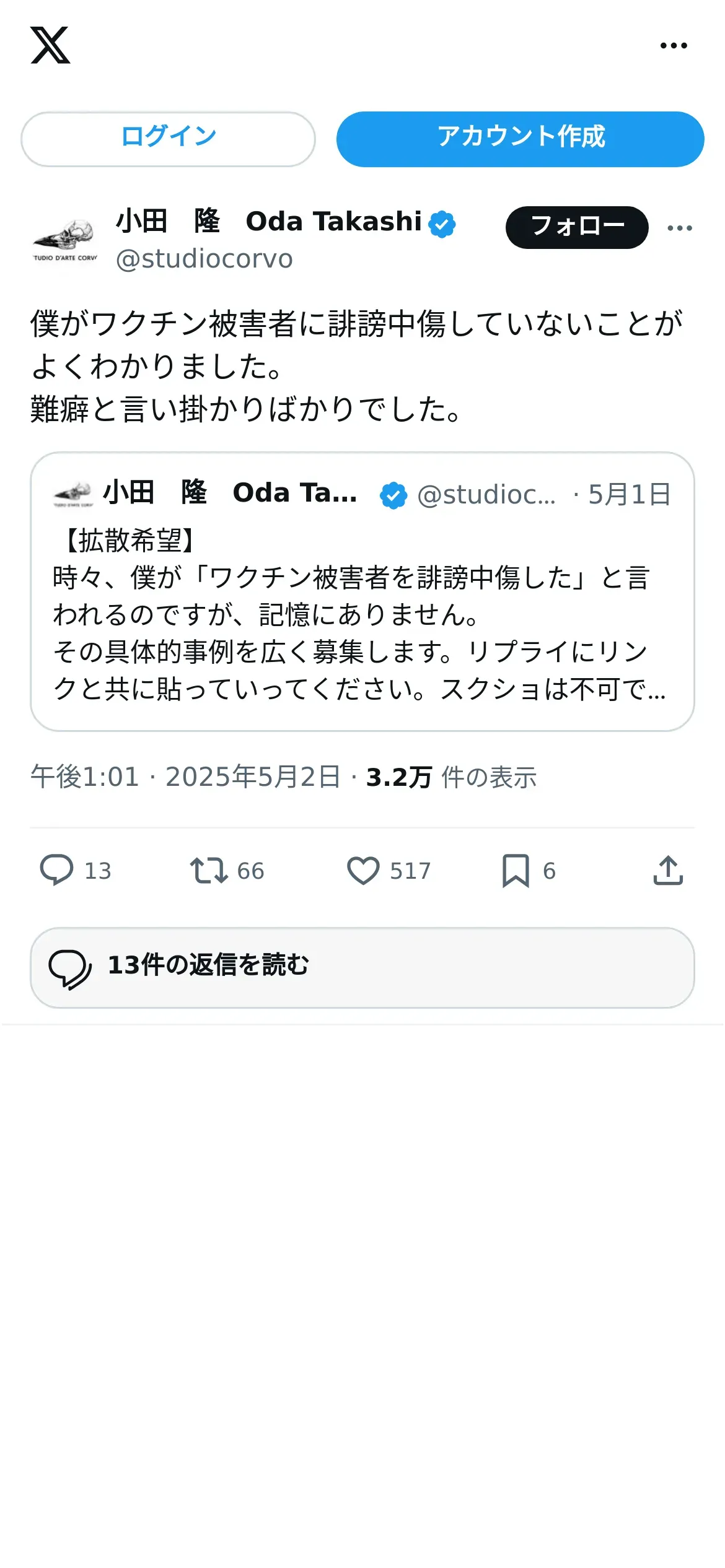Click the X logo icon
725x1568 pixels.
(x=50, y=45)
